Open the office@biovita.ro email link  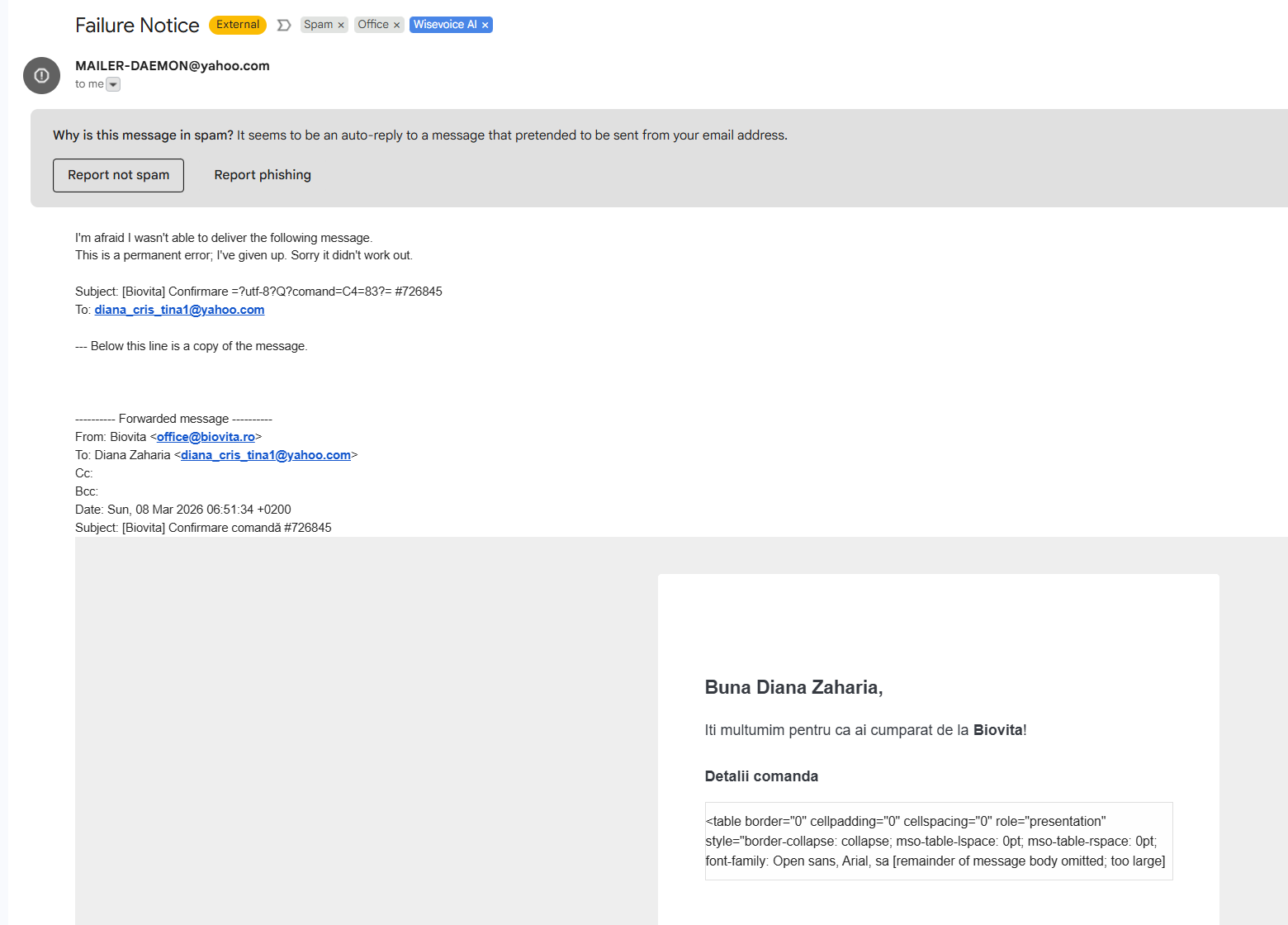click(x=206, y=437)
